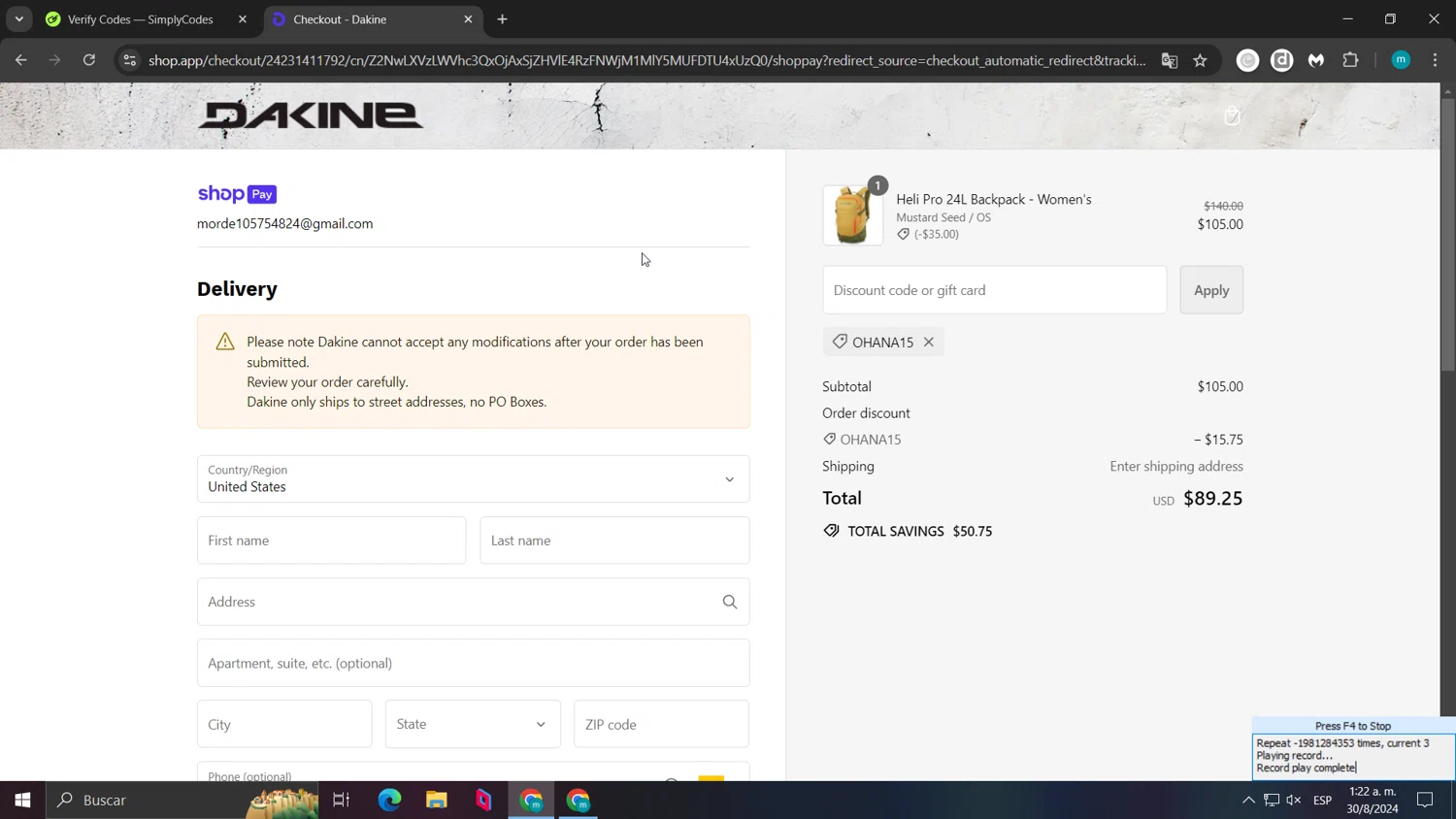Click the Buscar taskbar search box
The image size is (1456, 819).
(x=182, y=801)
